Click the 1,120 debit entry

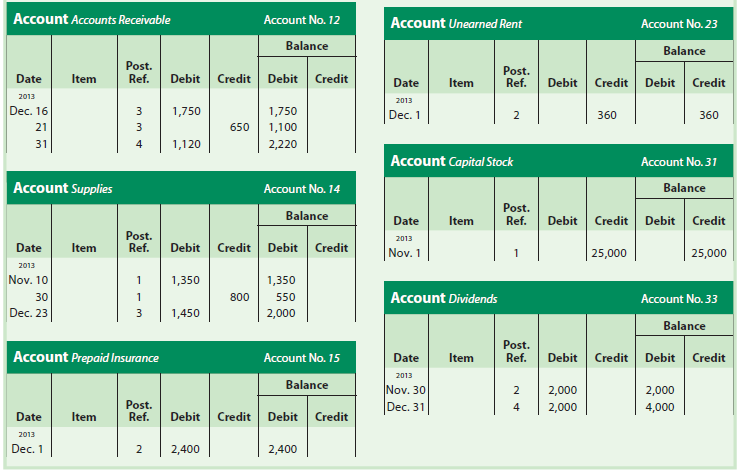tap(186, 144)
